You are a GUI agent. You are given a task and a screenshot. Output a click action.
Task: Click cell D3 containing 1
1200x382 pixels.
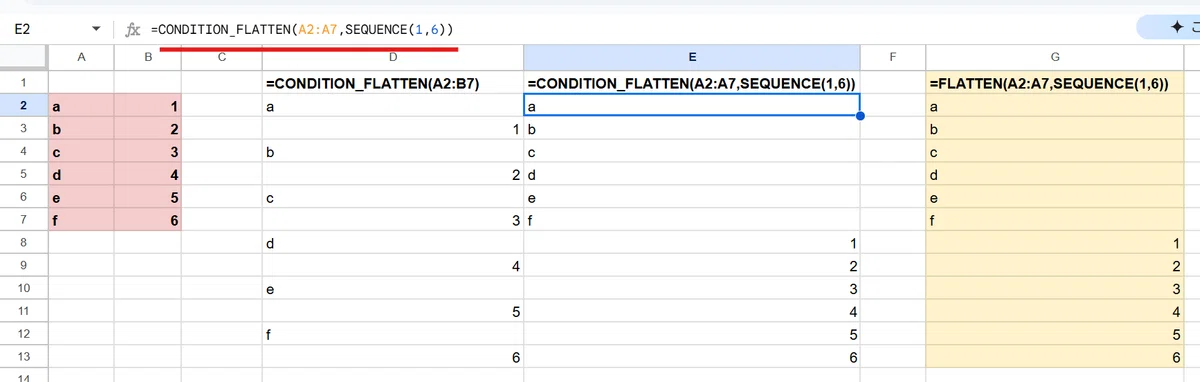(x=392, y=129)
